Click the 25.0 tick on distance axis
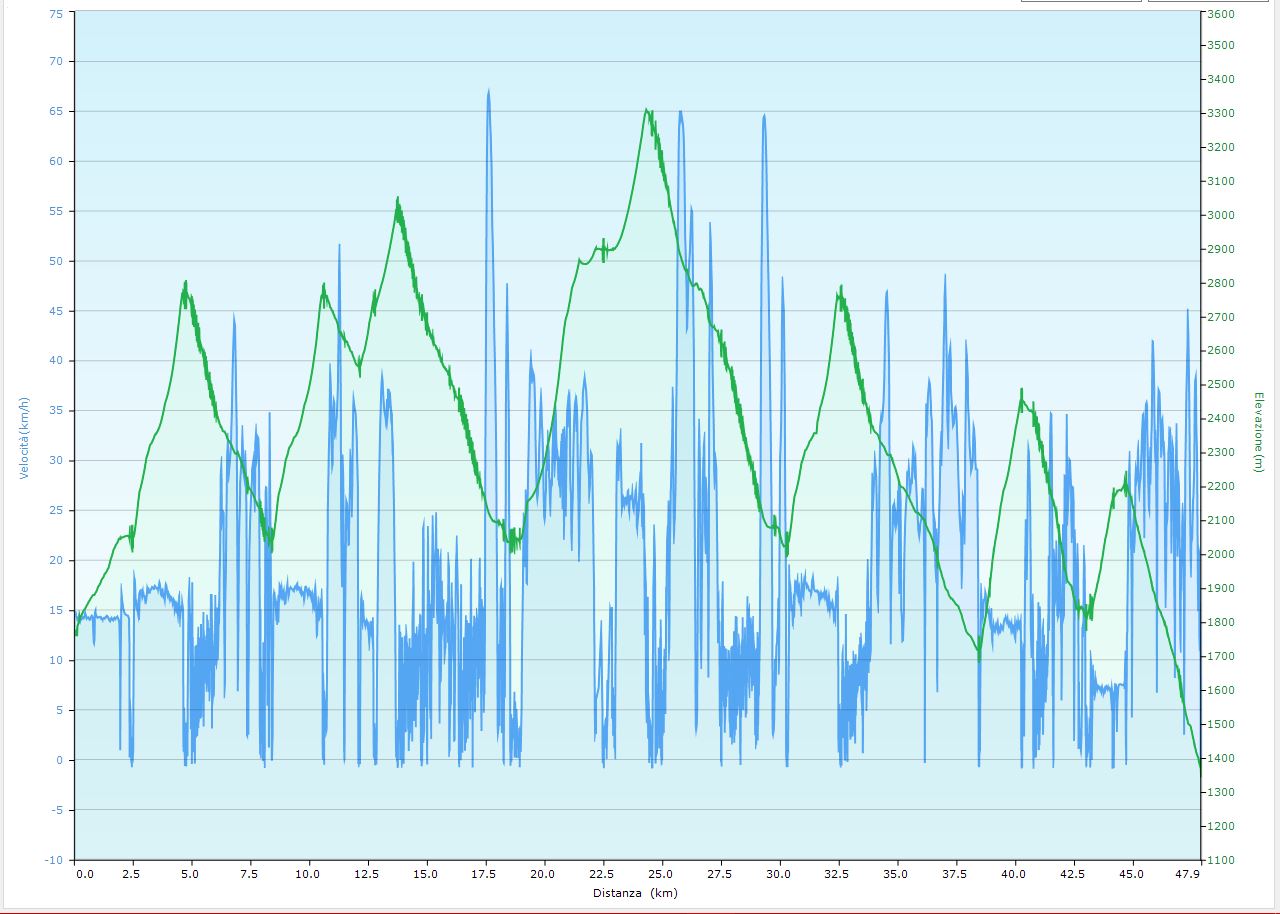Screen dimensions: 1280x914 pos(660,874)
